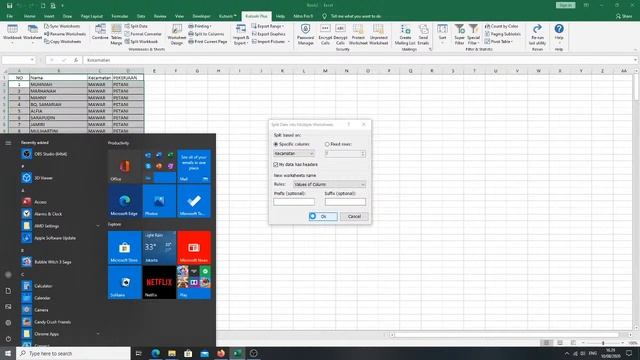Image resolution: width=640 pixels, height=360 pixels.
Task: Expand Import & Export dropdown
Action: (241, 34)
